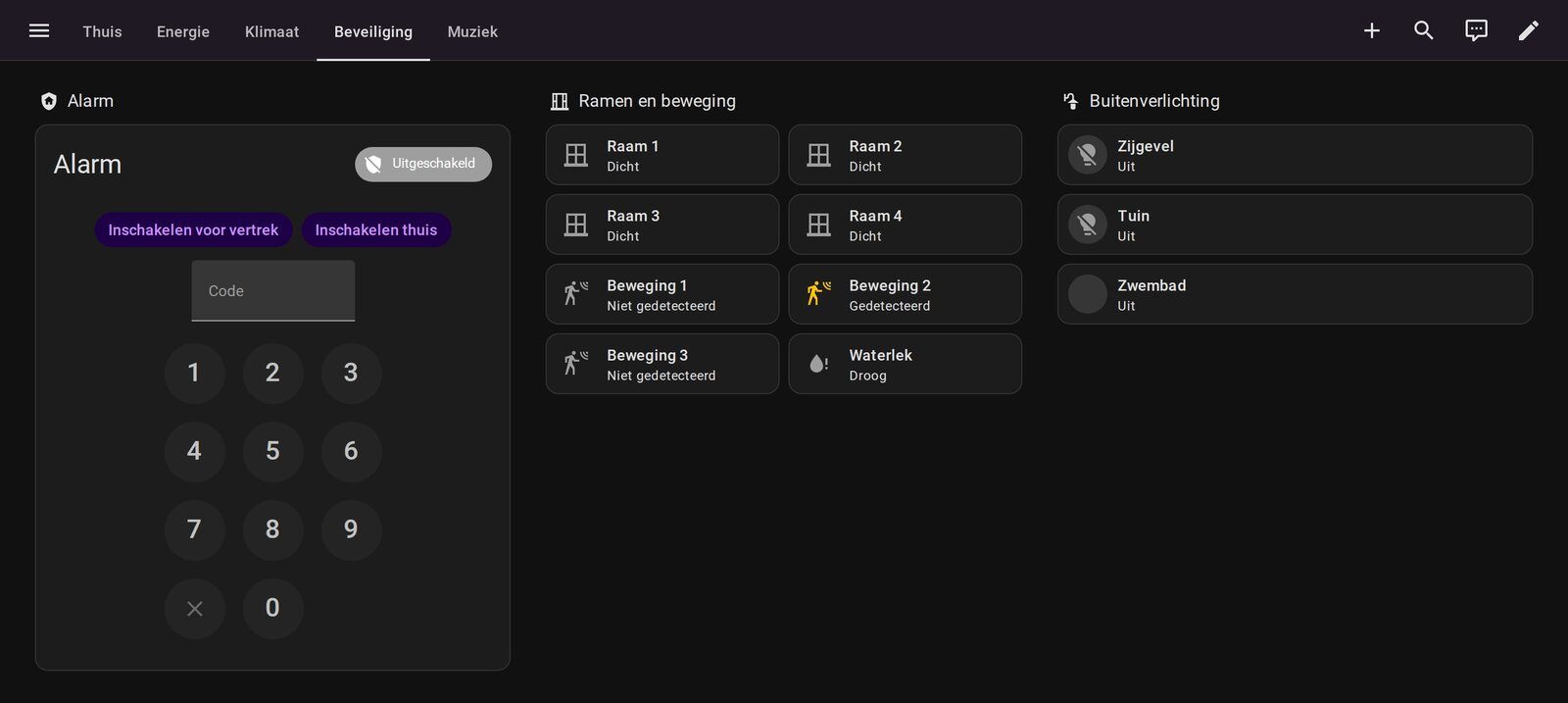Open the Energie tab

point(183,31)
